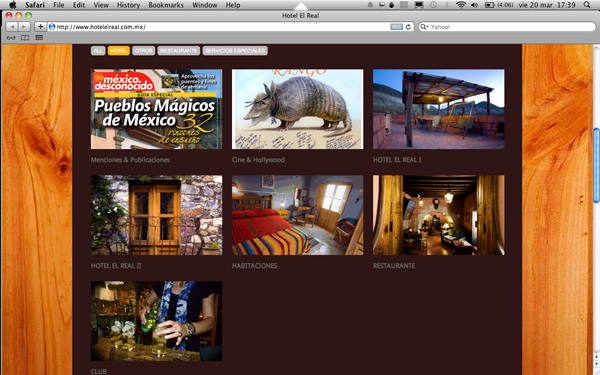
Task: Open the Reading List glasses icon
Action: pos(11,38)
